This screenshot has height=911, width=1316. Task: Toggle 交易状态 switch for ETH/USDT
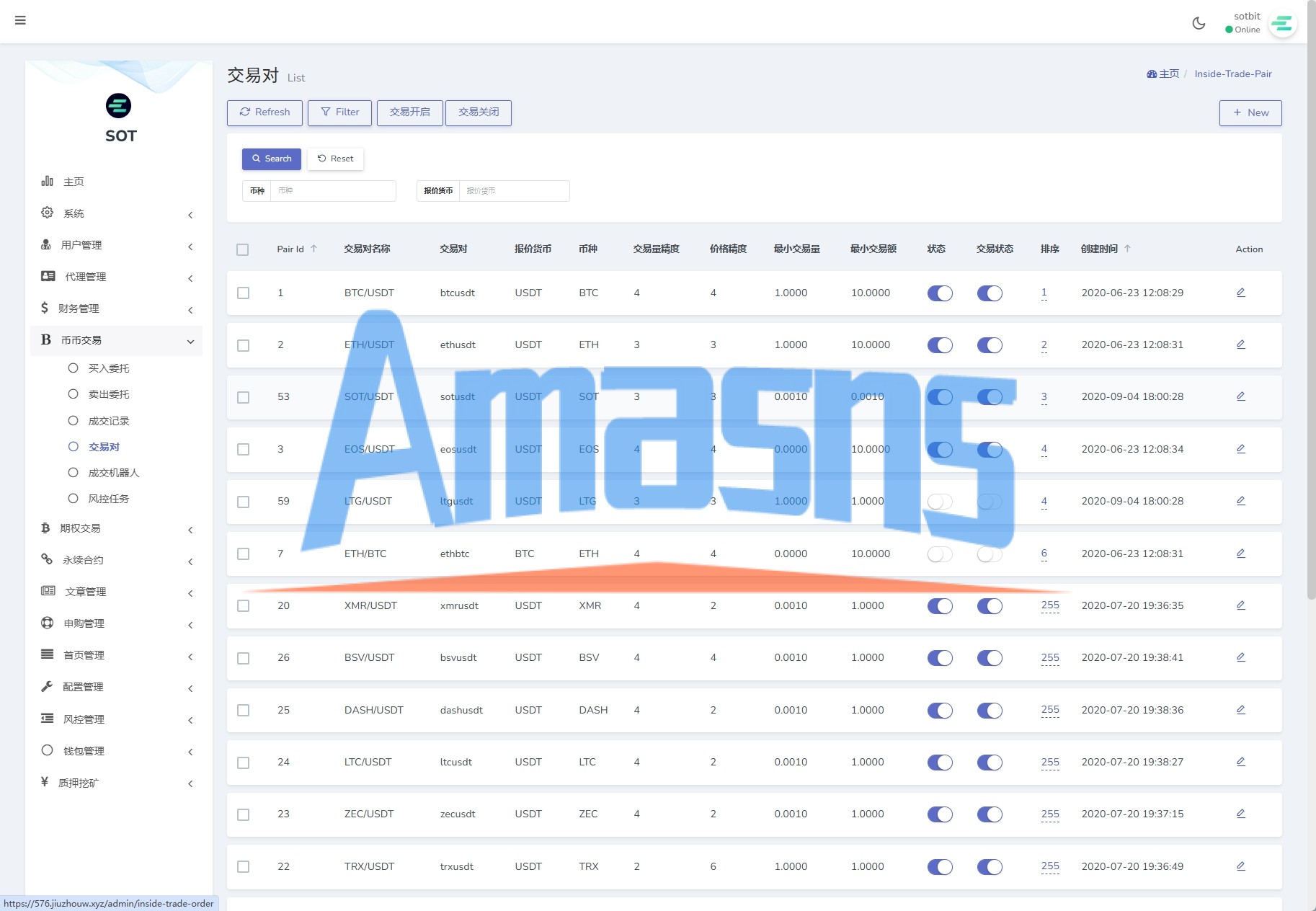coord(990,345)
